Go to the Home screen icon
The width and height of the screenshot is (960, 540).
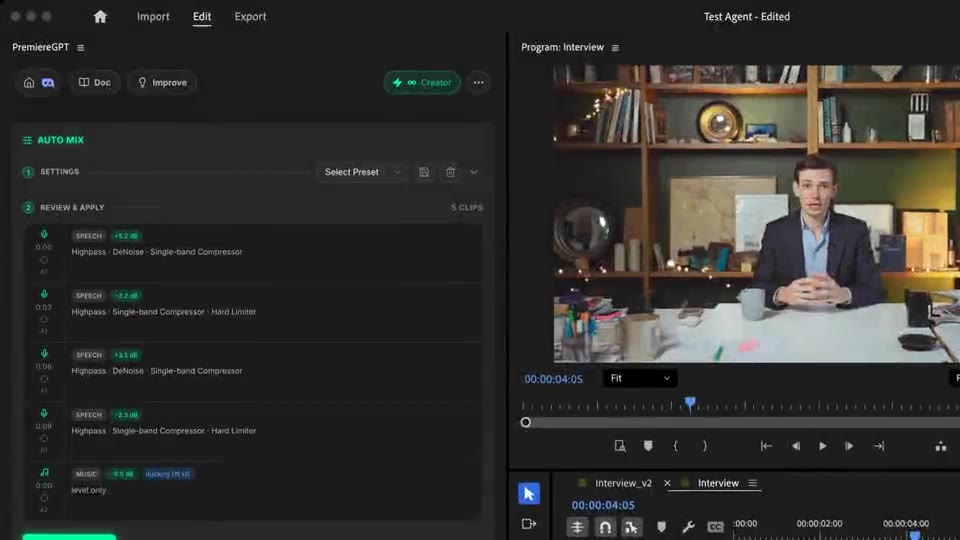coord(100,17)
